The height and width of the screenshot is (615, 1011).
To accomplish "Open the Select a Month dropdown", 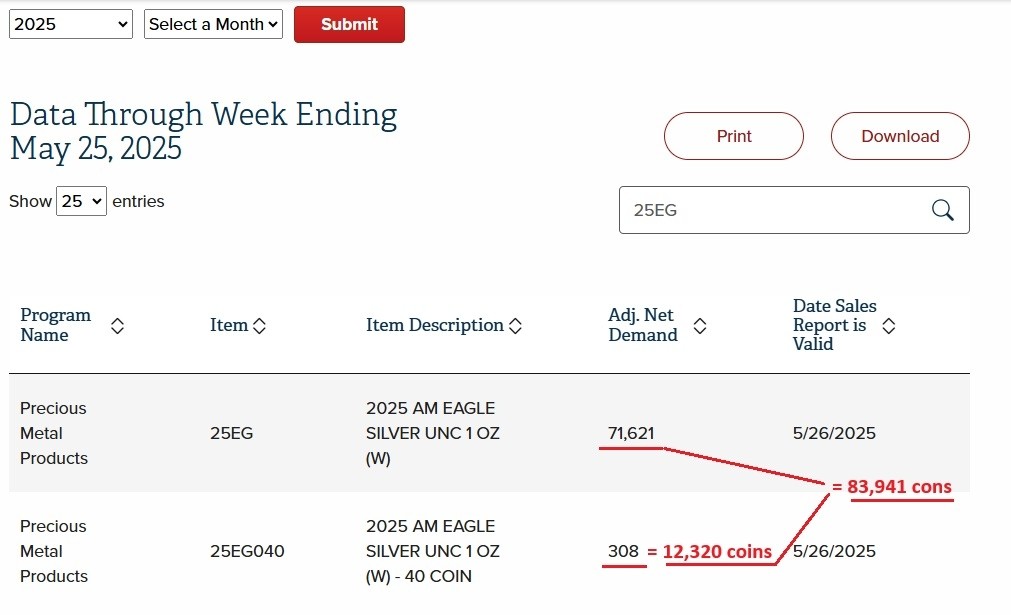I will 214,24.
